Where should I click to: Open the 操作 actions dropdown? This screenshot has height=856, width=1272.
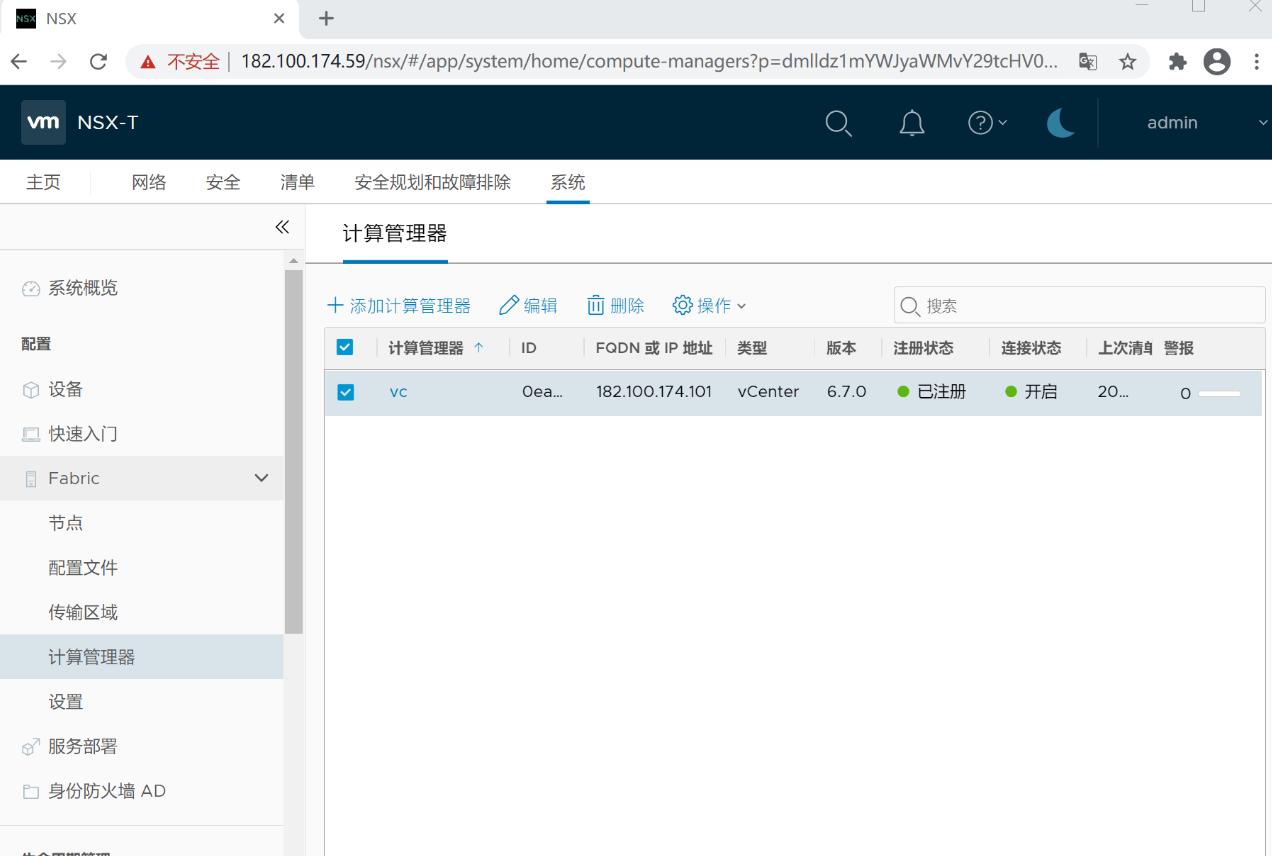coord(710,306)
